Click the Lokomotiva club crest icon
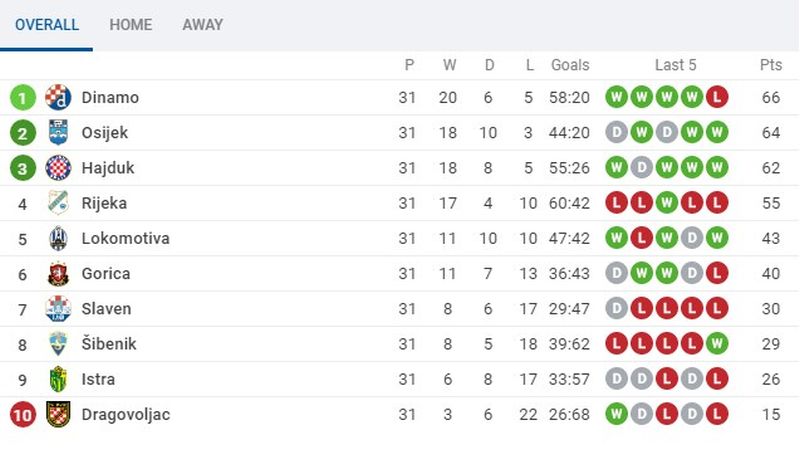This screenshot has height=450, width=800. (x=58, y=239)
